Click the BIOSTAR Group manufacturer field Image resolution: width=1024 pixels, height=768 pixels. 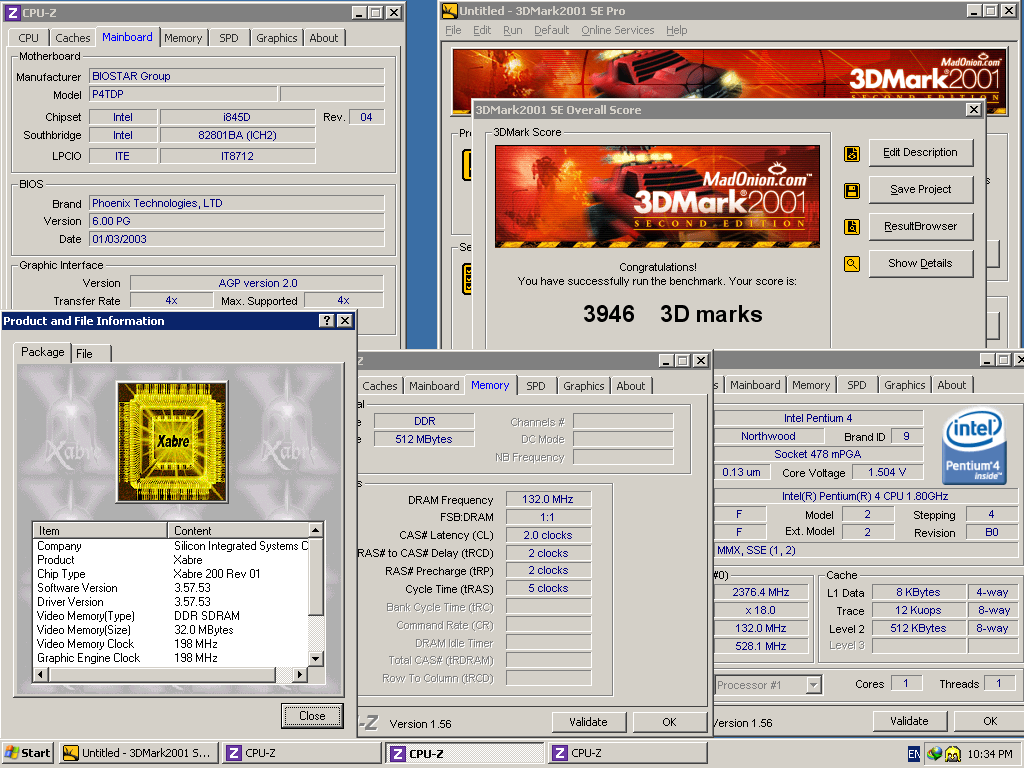pos(236,76)
